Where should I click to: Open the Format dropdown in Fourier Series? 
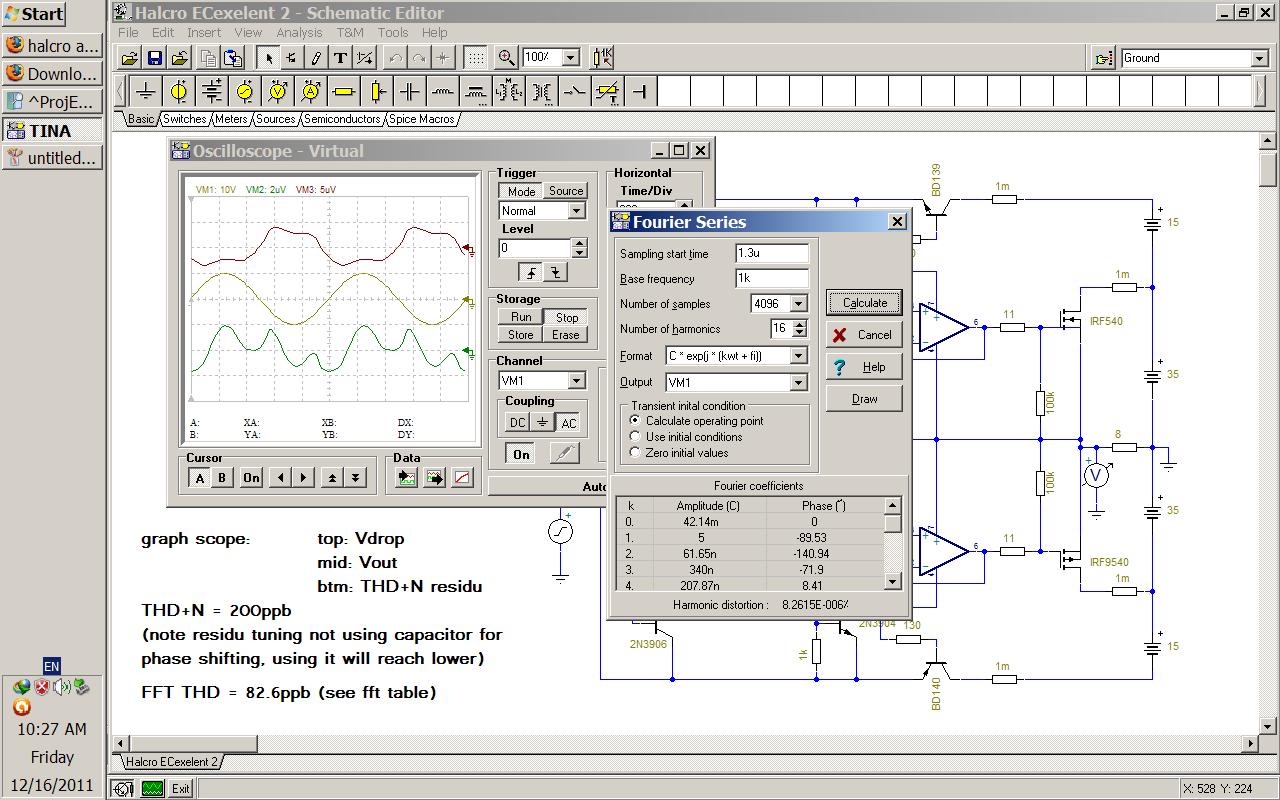click(798, 356)
